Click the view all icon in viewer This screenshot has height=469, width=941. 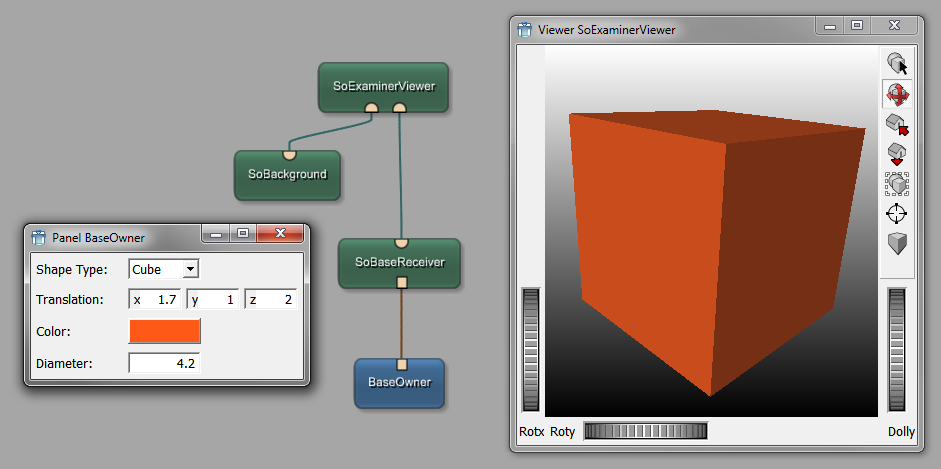point(897,184)
